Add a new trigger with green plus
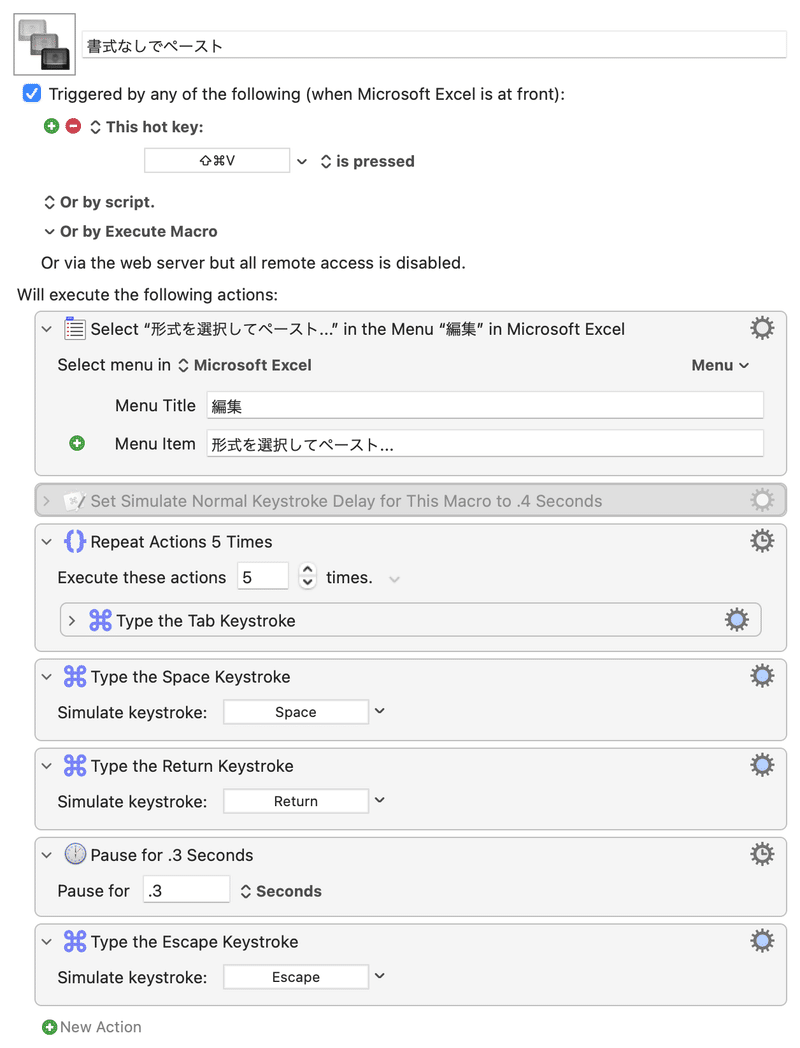 [x=51, y=126]
